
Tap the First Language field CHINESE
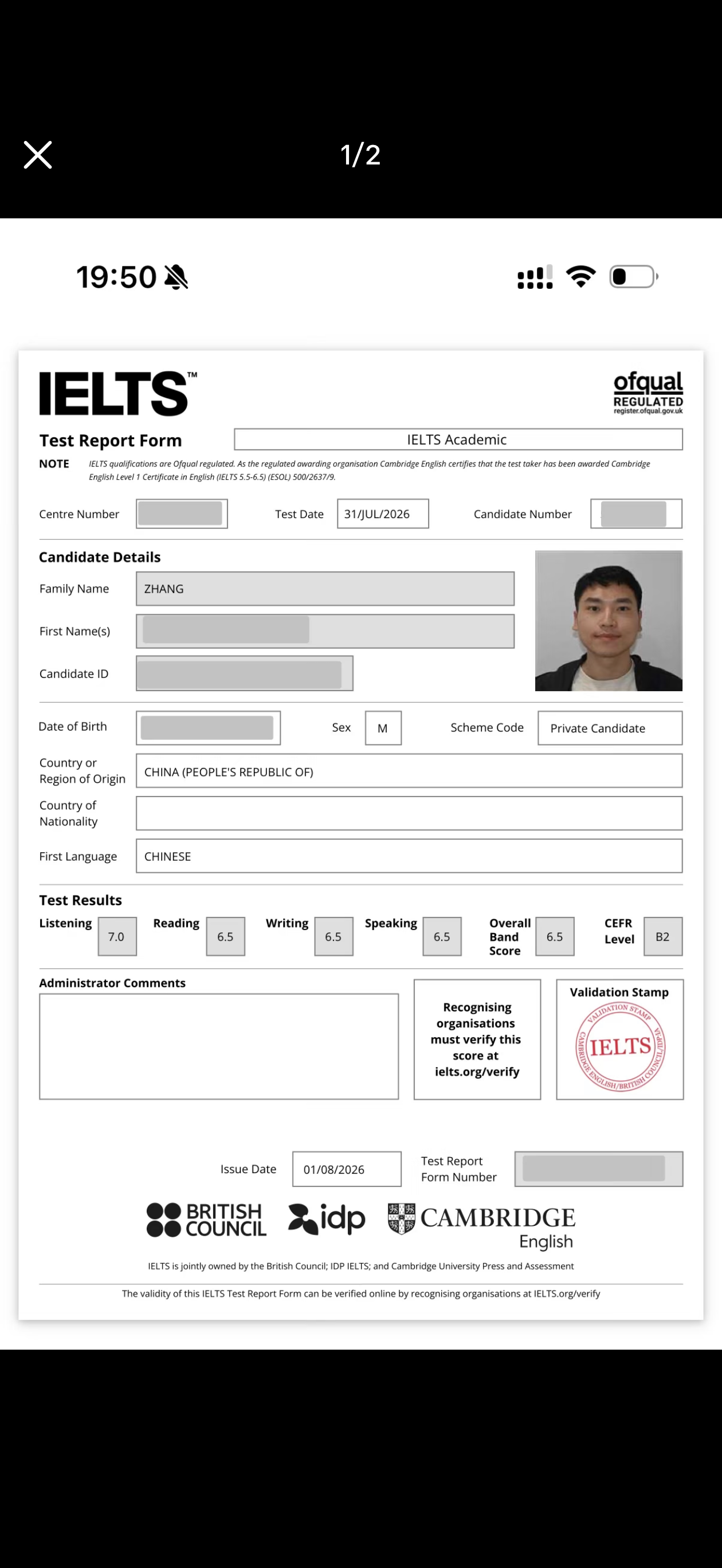(409, 856)
